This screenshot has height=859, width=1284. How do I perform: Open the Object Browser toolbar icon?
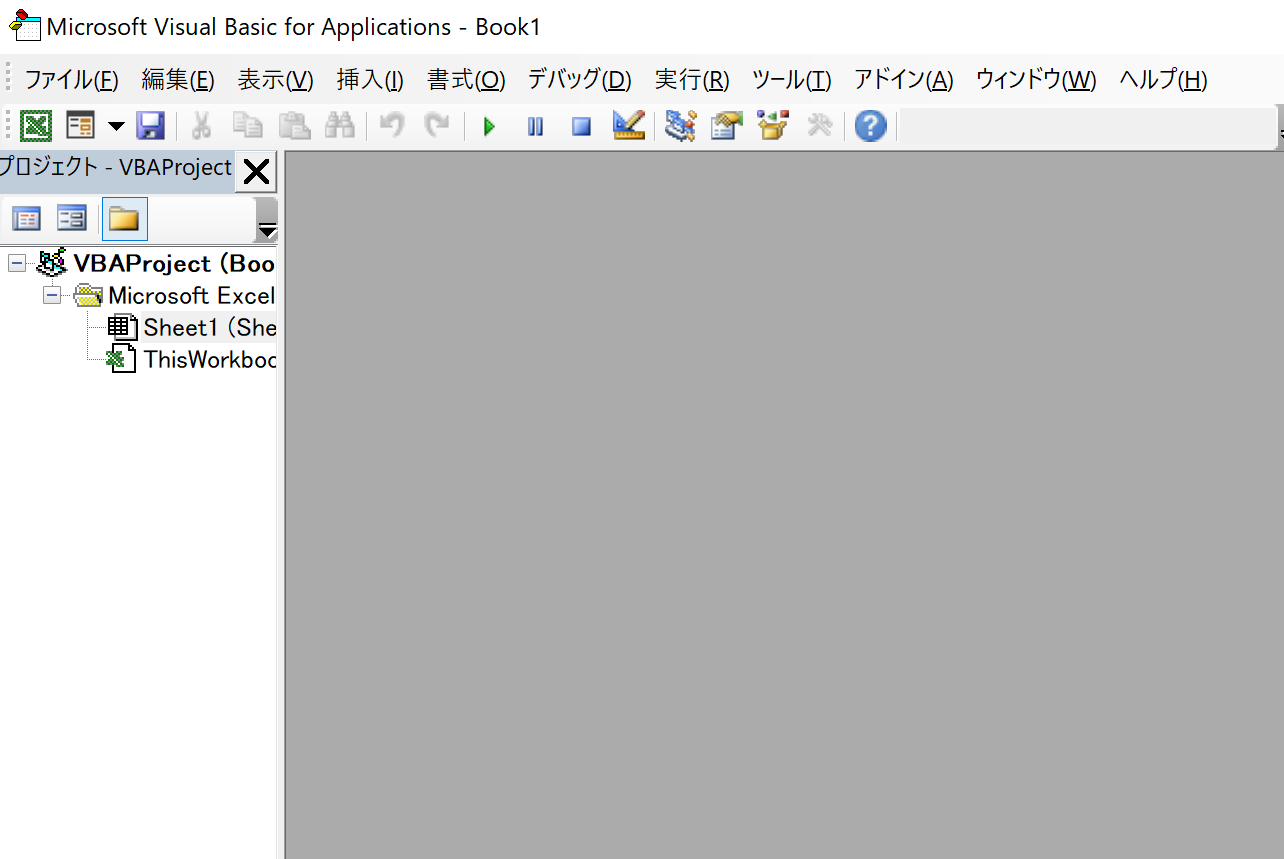click(773, 126)
